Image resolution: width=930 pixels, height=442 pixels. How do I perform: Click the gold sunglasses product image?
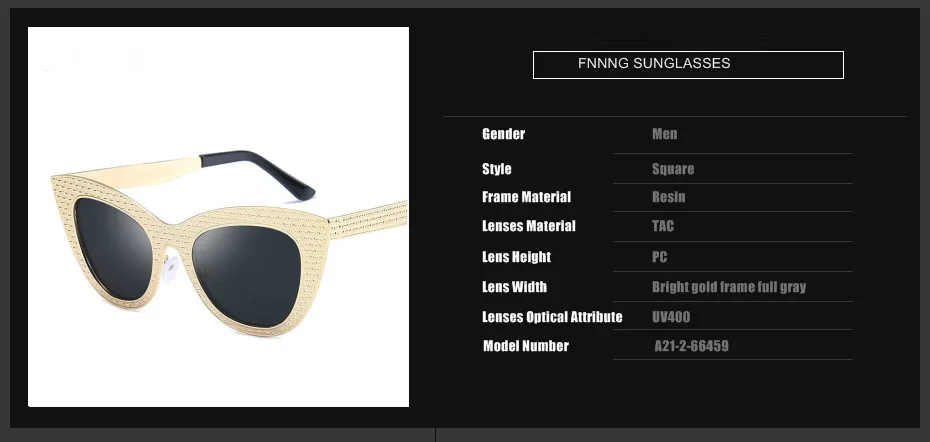218,217
